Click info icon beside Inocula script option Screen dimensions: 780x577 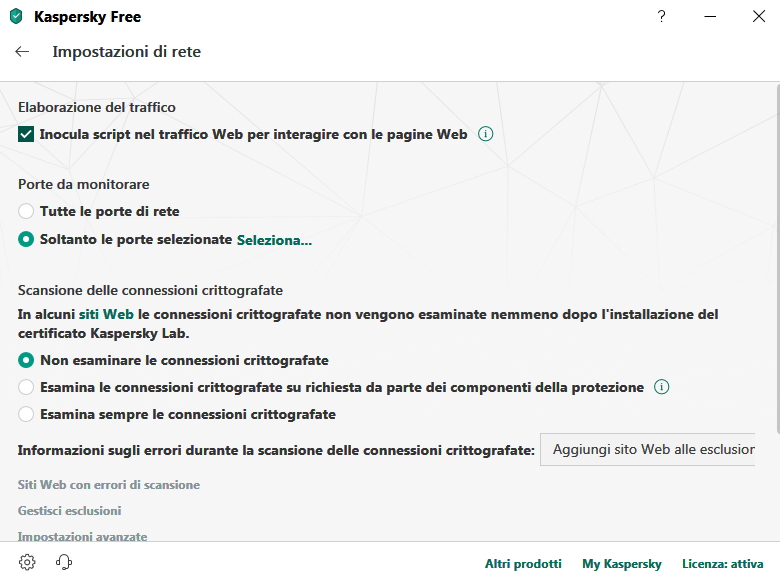point(485,134)
